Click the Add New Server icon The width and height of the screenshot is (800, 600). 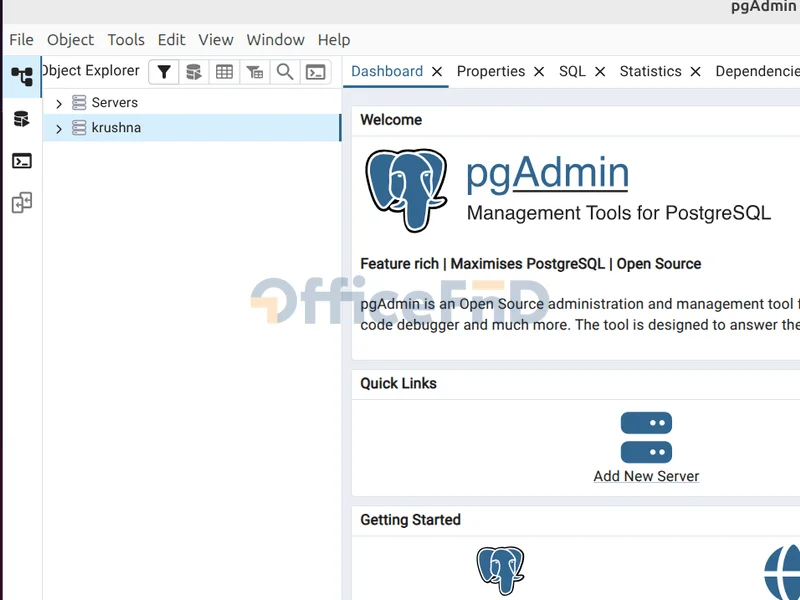click(646, 437)
